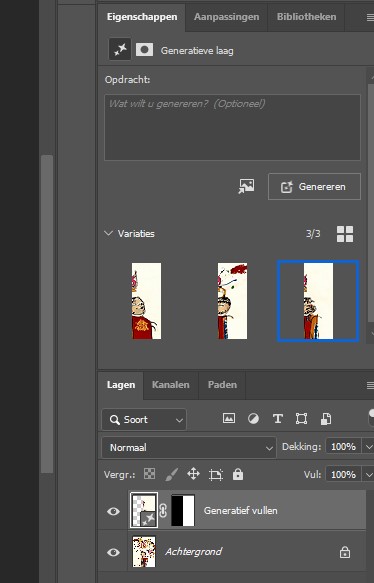
Task: Click the left document vertical scrollbar
Action: point(47,314)
